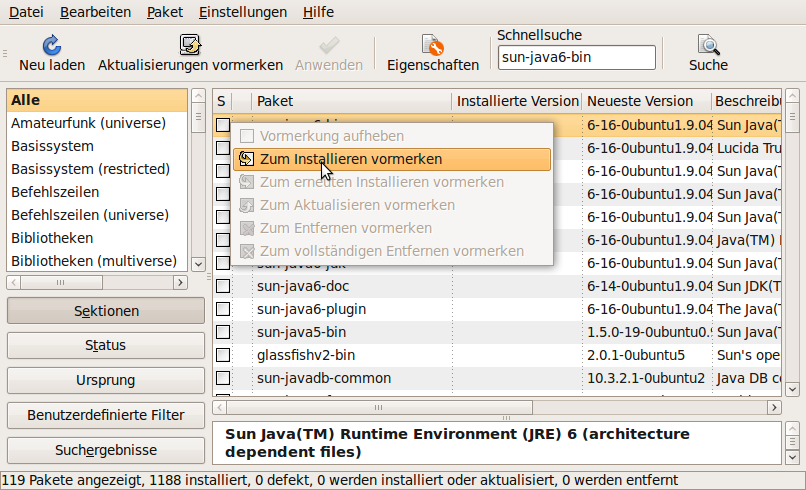The width and height of the screenshot is (806, 490).
Task: Click section list horizontal scroll right arrow
Action: (180, 282)
